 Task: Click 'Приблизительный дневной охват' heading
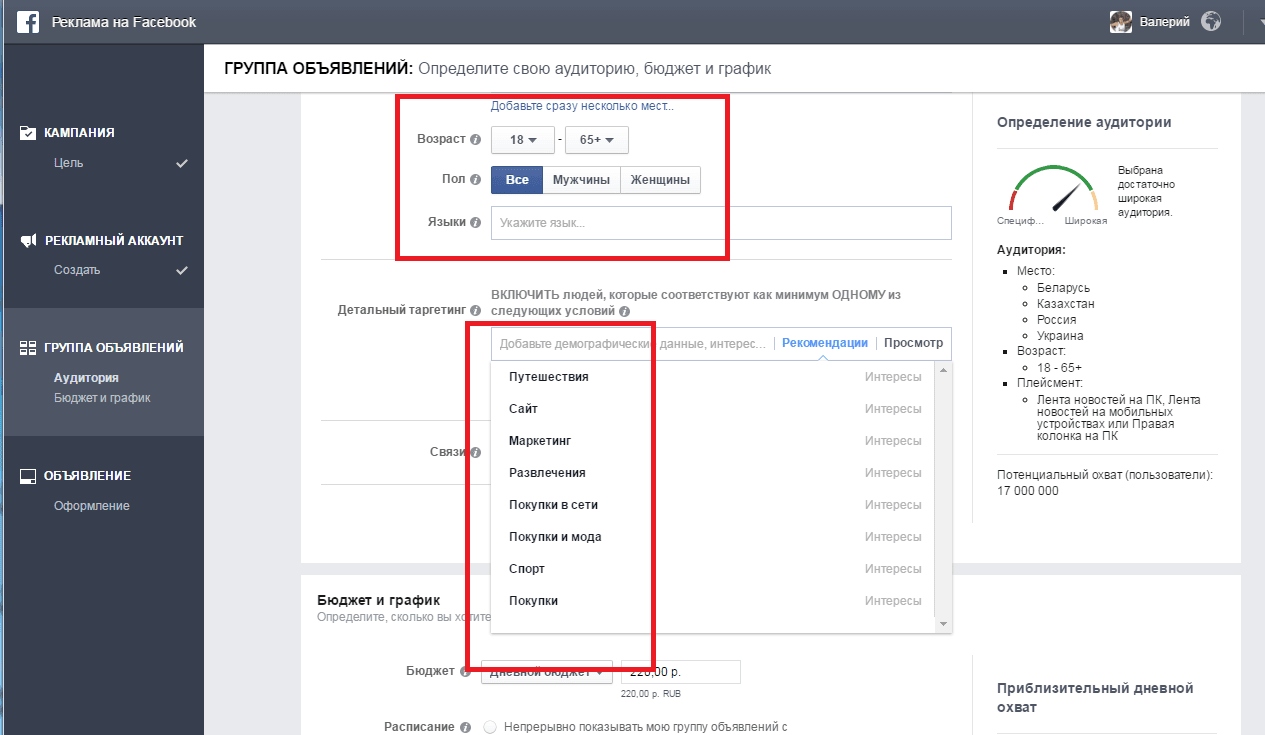coord(1095,698)
